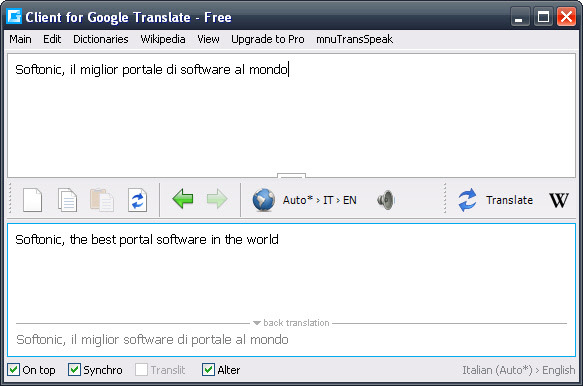Minimize the Client for Google Translate window
Viewport: 583px width, 386px height.
(x=519, y=17)
